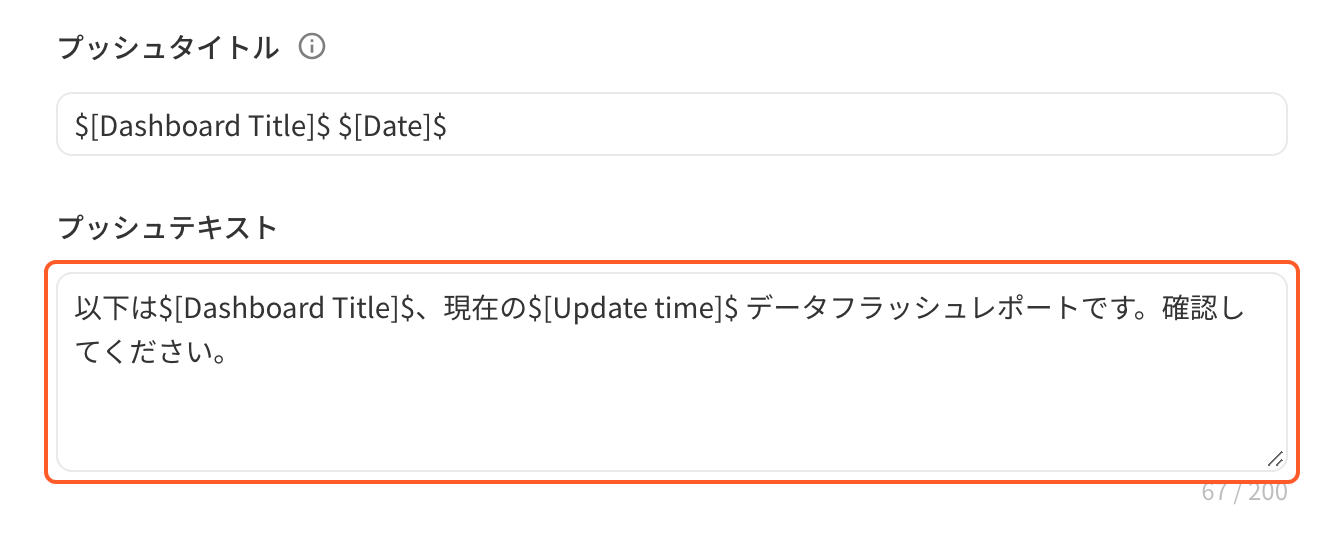Click the empty space right of てください。

point(750,353)
